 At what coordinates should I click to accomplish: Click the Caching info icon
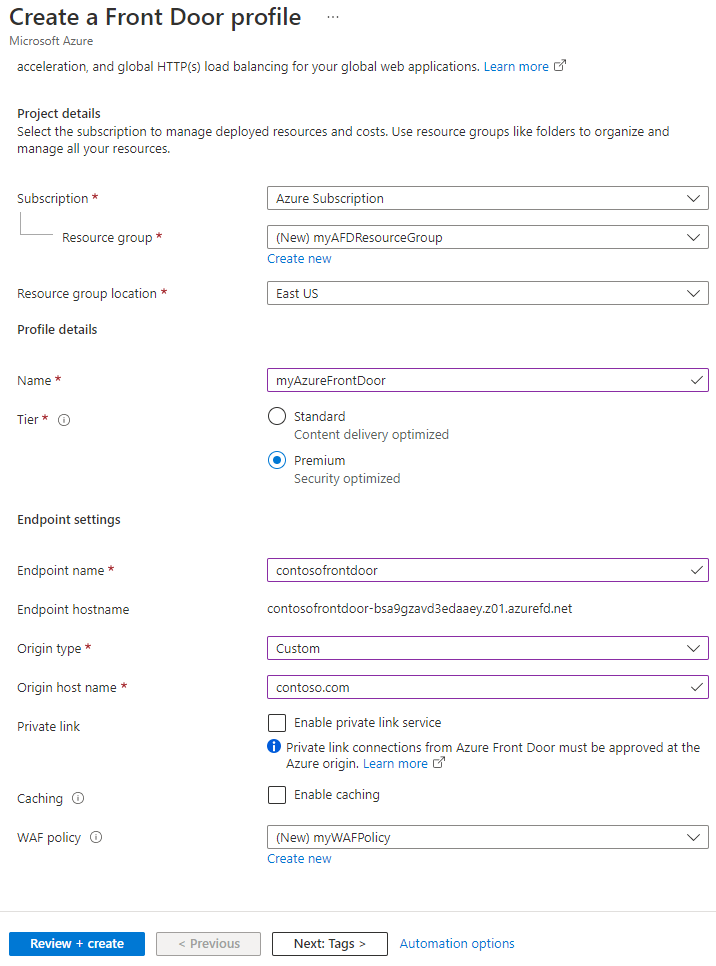click(x=78, y=799)
